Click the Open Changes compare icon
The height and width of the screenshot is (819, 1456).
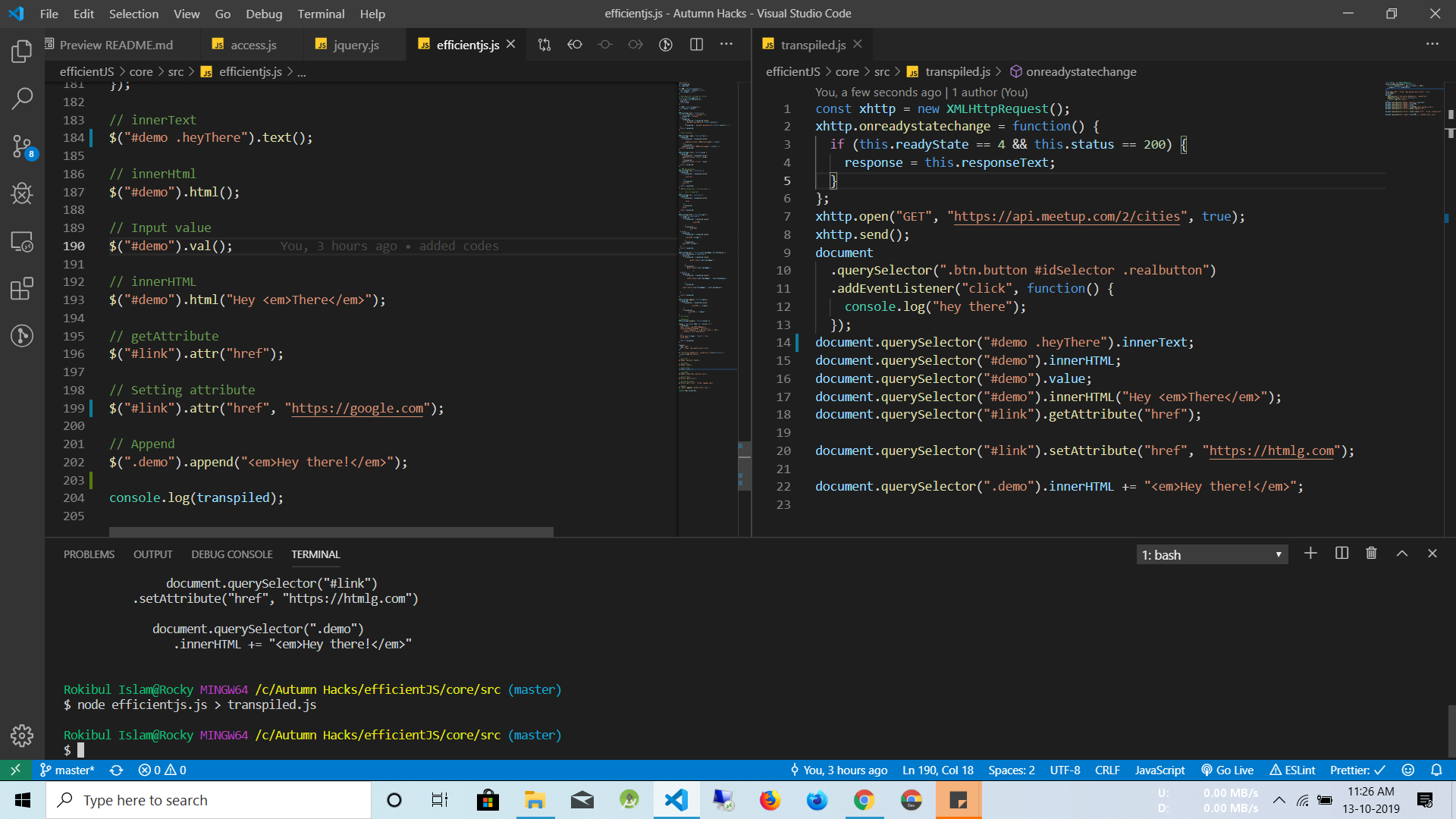click(x=544, y=45)
